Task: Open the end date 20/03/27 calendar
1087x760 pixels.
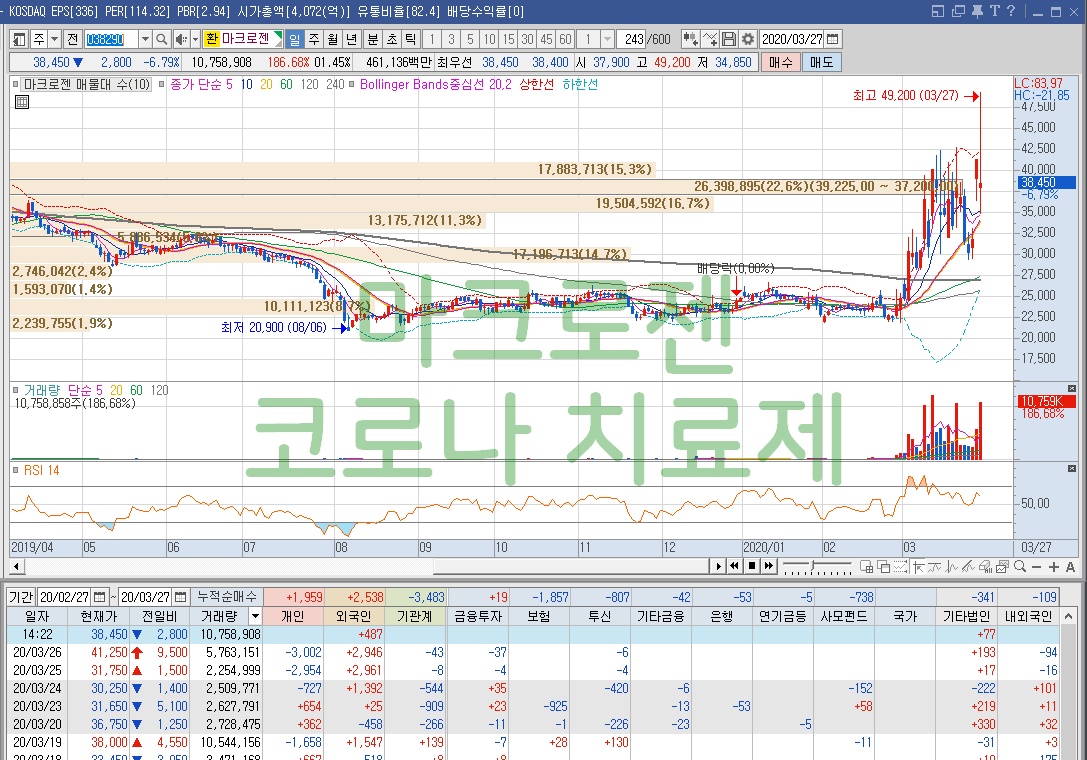Action: 181,597
